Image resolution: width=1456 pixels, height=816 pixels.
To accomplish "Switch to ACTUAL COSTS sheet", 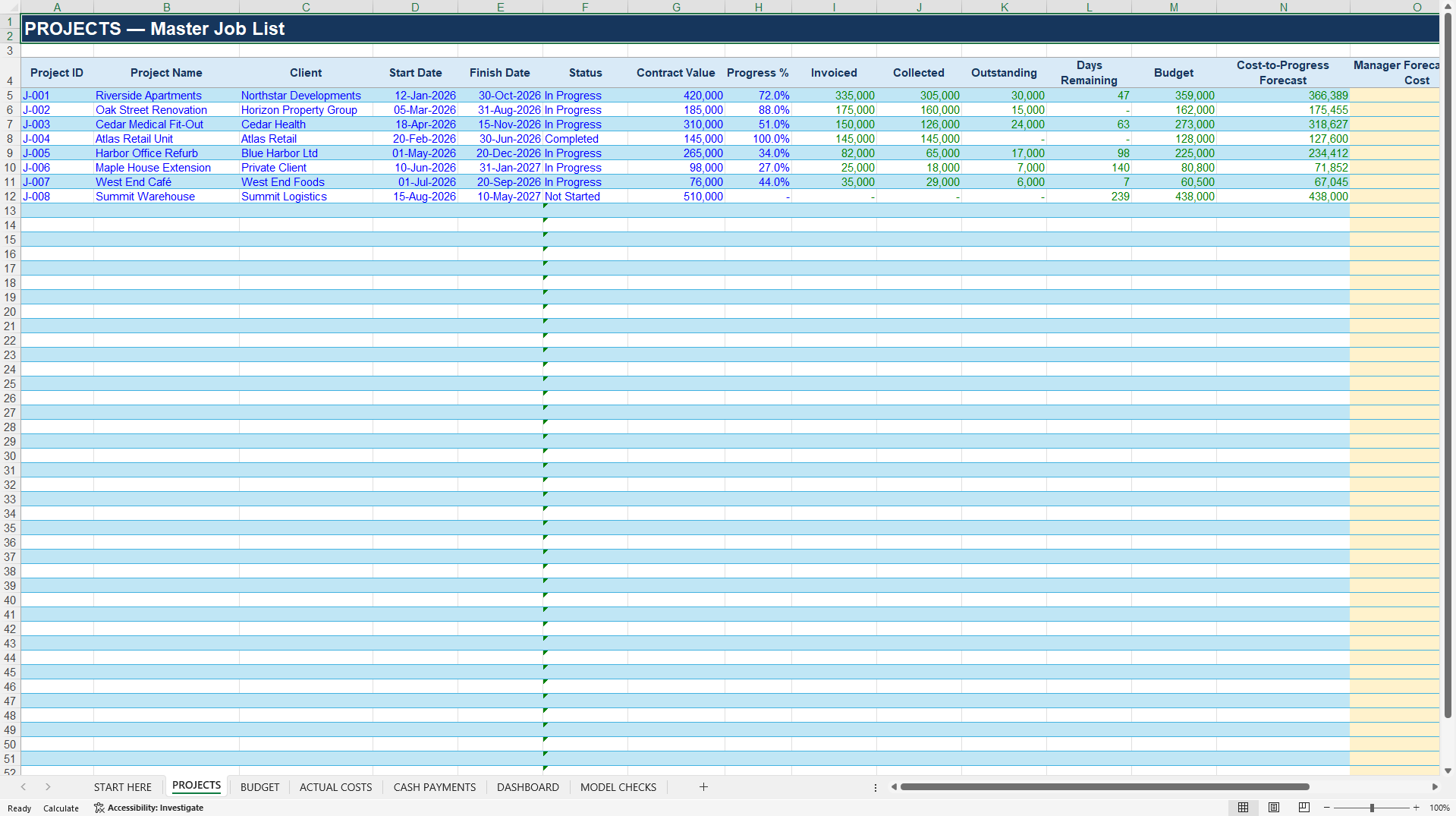I will pyautogui.click(x=335, y=787).
